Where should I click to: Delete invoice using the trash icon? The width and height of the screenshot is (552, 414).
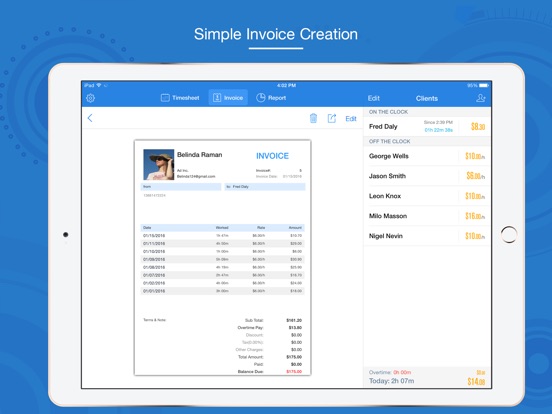(313, 118)
